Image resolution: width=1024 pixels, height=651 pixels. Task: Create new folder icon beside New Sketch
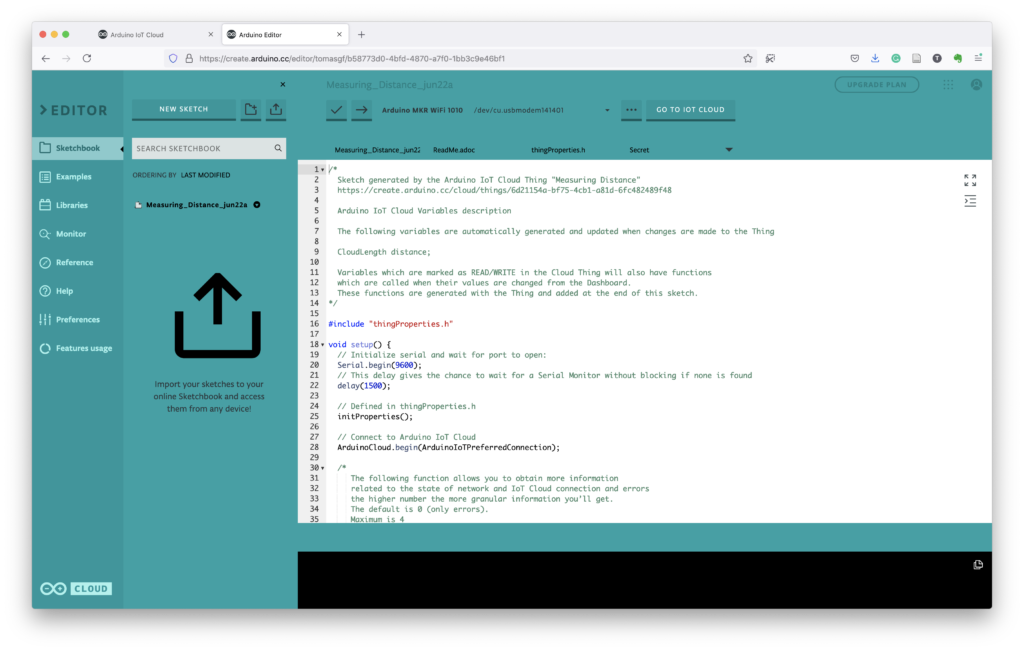[x=251, y=110]
